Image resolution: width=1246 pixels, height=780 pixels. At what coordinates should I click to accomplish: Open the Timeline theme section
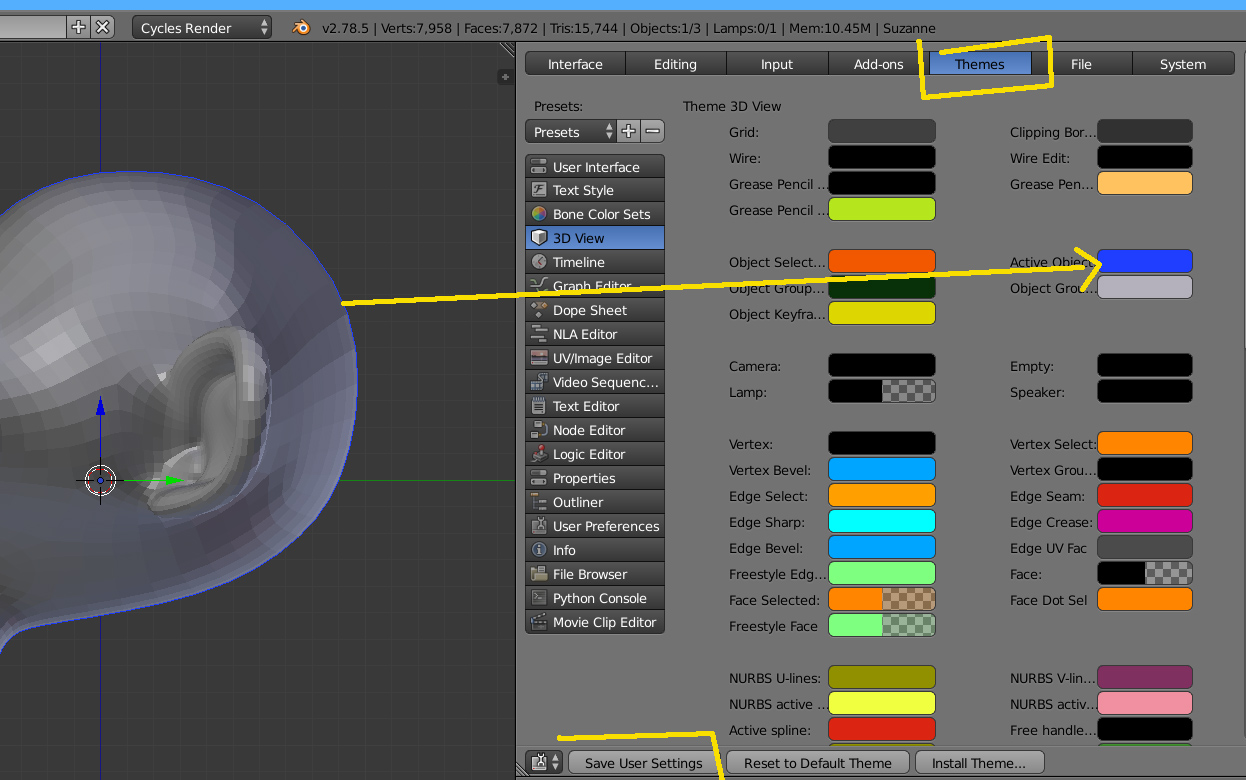pos(594,262)
